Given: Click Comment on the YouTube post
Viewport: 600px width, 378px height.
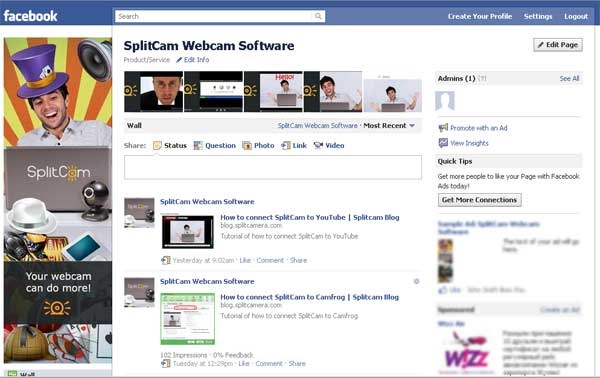Looking at the screenshot, I should click(270, 260).
